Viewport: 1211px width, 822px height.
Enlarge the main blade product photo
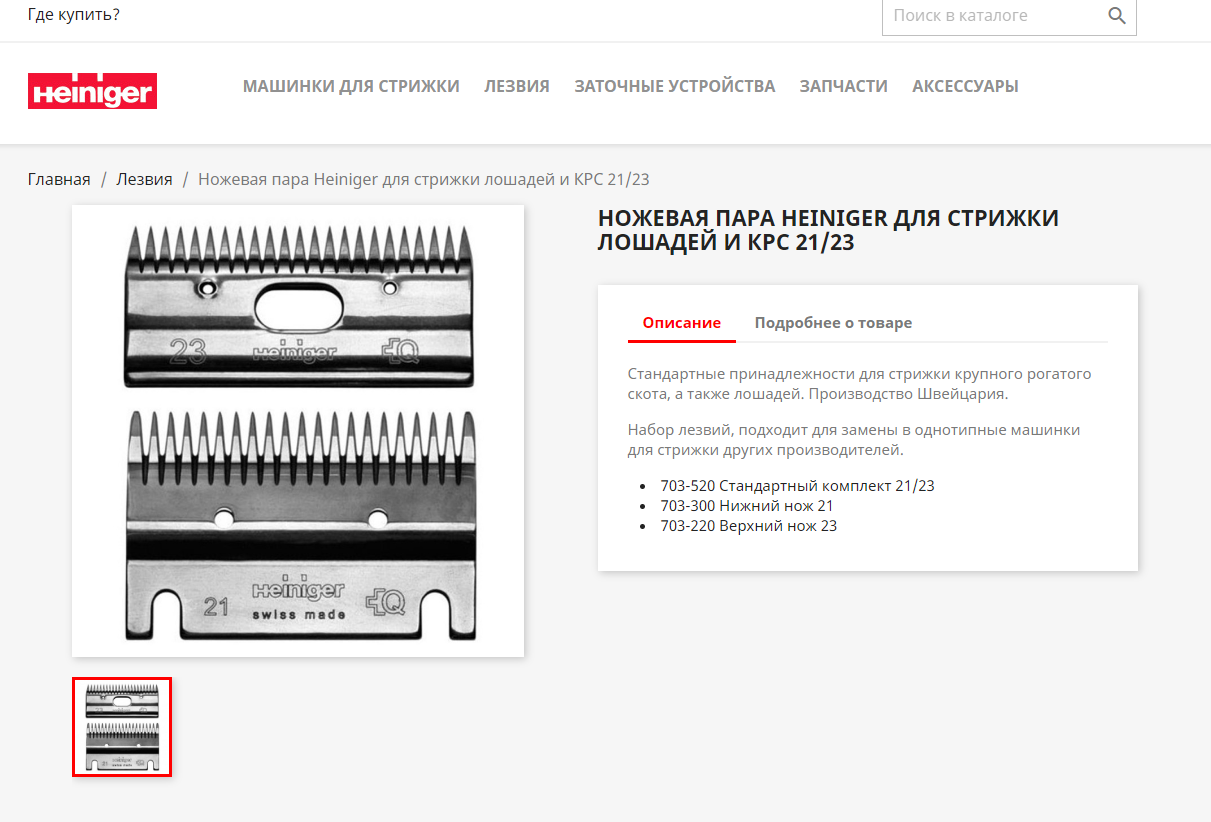[298, 431]
